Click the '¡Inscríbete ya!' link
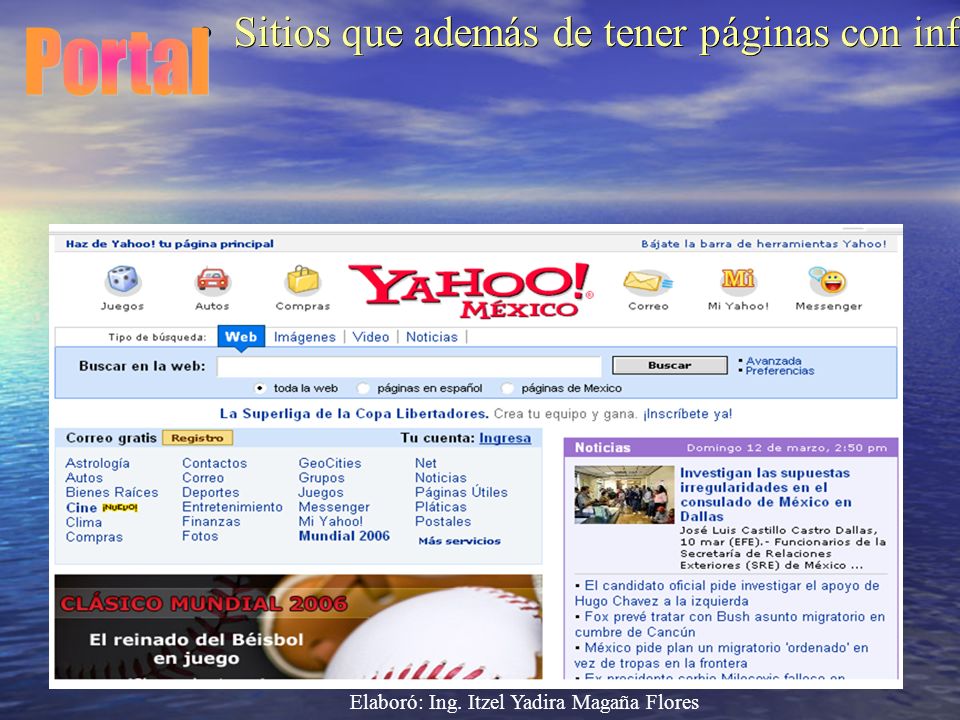Image resolution: width=960 pixels, height=720 pixels. point(687,414)
